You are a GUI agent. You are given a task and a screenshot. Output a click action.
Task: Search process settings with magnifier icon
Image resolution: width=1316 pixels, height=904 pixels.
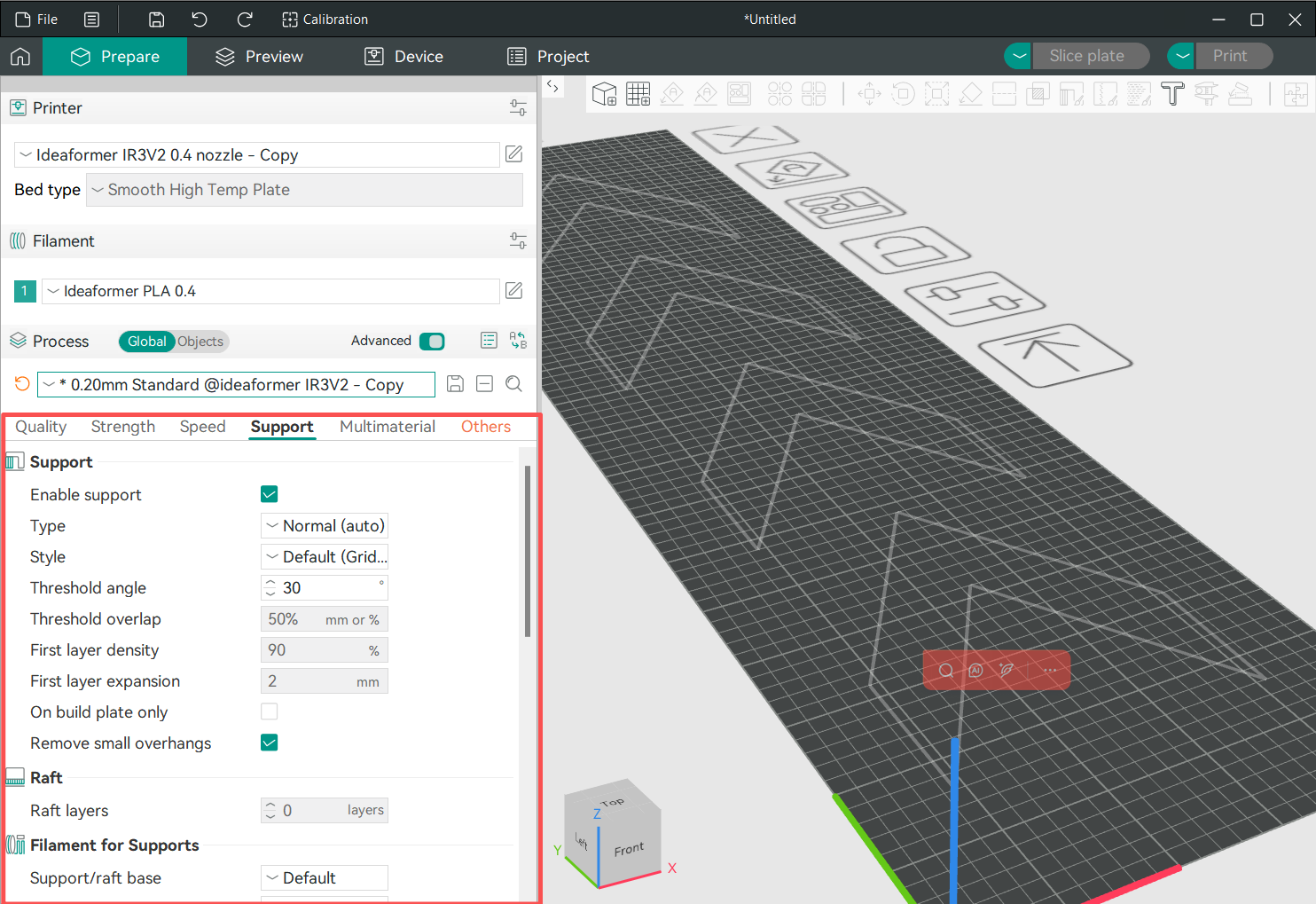[x=513, y=384]
